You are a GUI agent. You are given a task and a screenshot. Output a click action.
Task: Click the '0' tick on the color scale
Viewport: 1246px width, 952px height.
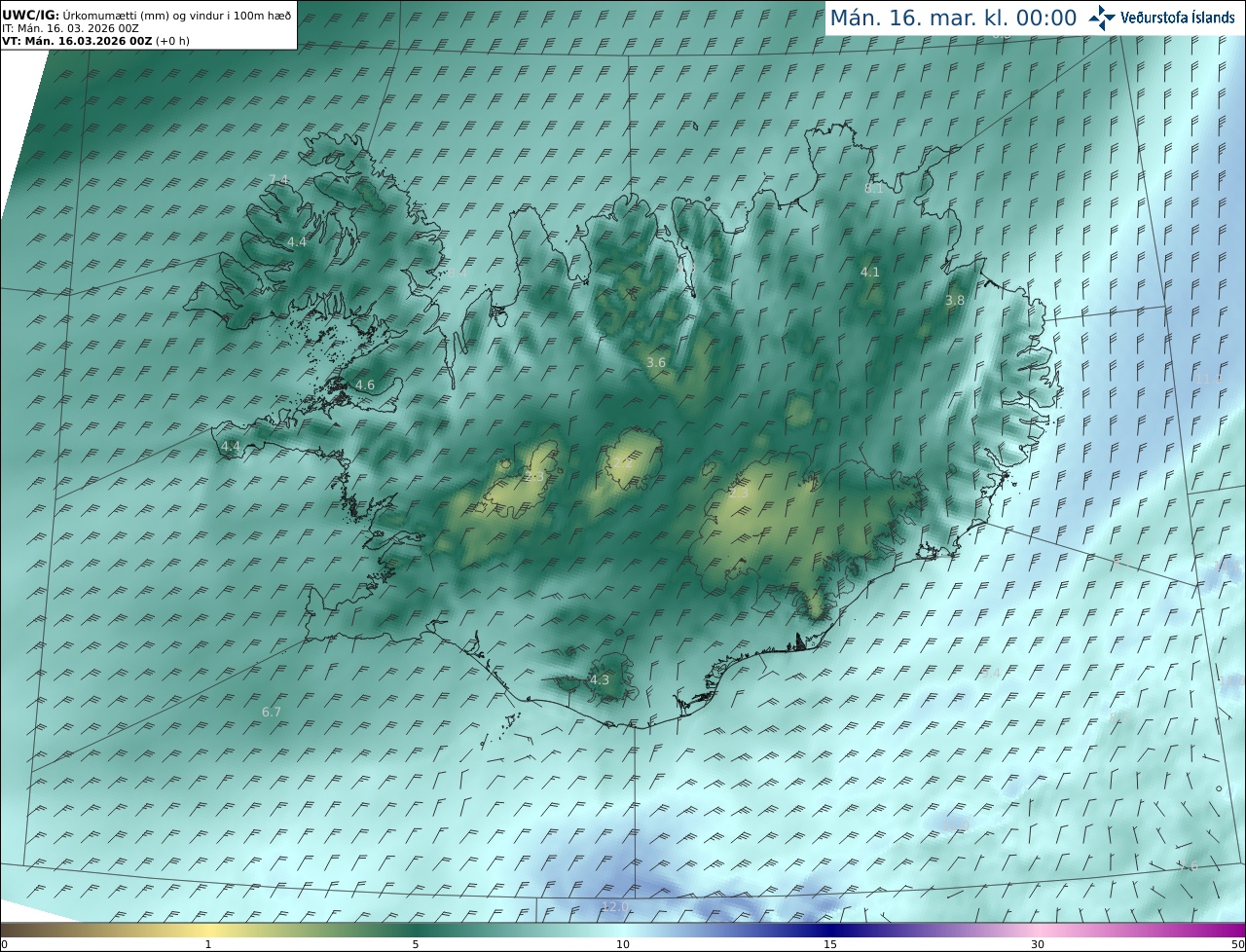(x=4, y=945)
